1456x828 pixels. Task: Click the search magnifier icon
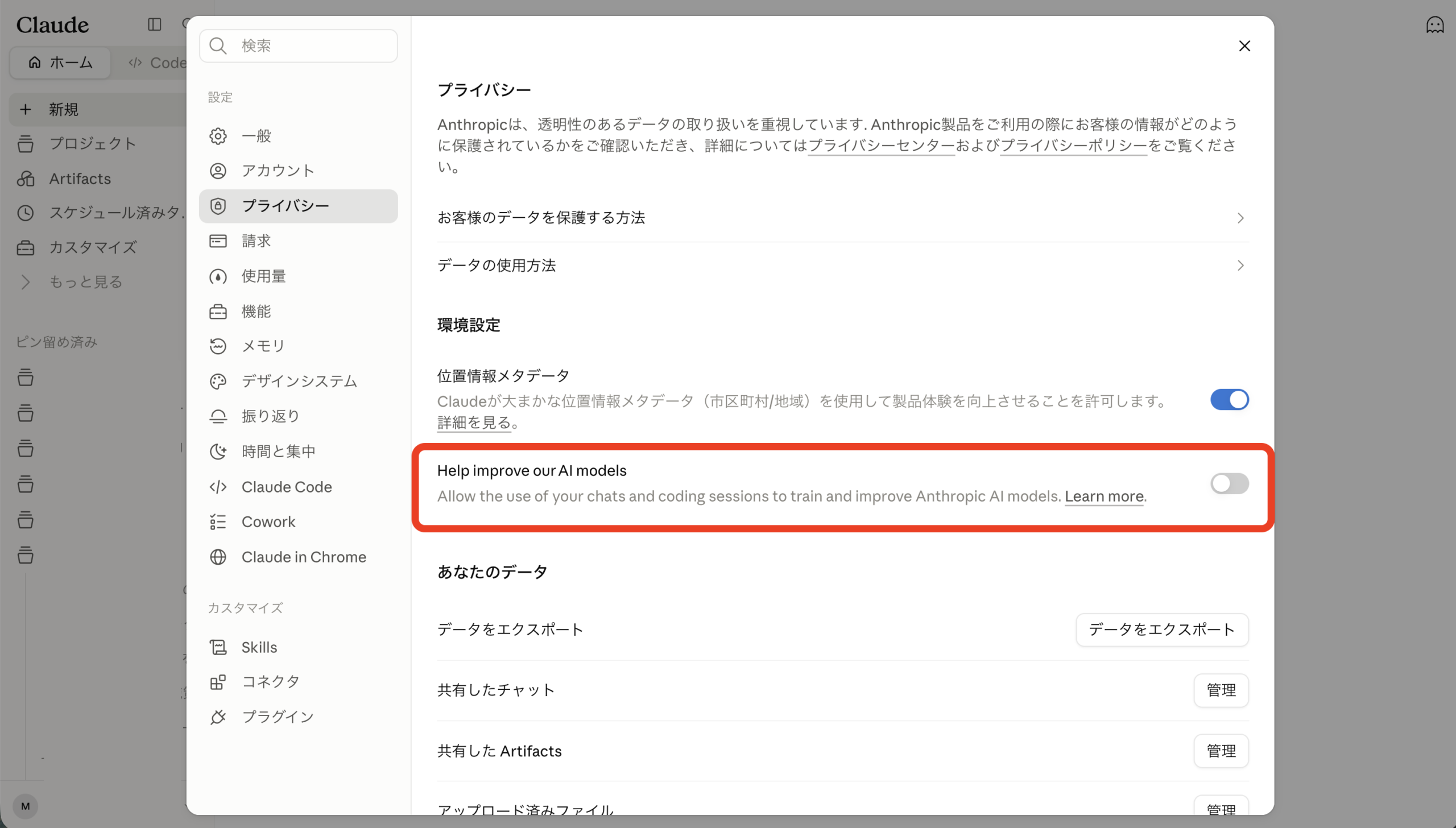coord(218,45)
